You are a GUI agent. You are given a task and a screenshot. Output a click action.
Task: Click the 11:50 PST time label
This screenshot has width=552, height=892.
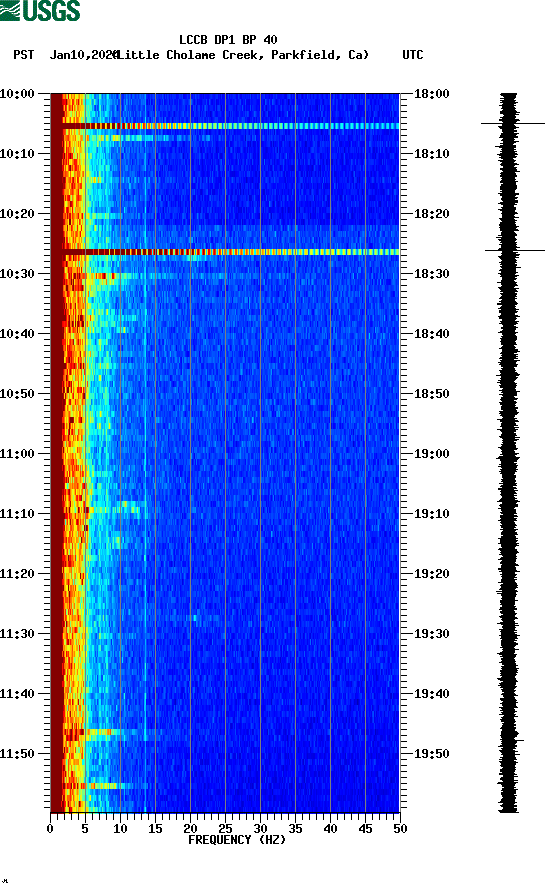click(17, 754)
